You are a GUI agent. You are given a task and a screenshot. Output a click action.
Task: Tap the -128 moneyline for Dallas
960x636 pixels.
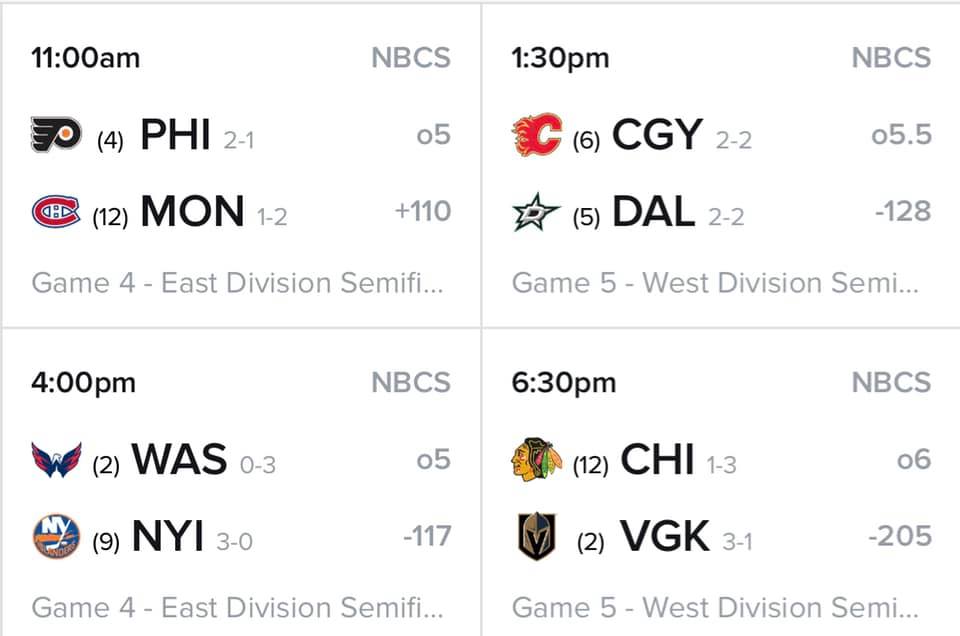coord(903,211)
